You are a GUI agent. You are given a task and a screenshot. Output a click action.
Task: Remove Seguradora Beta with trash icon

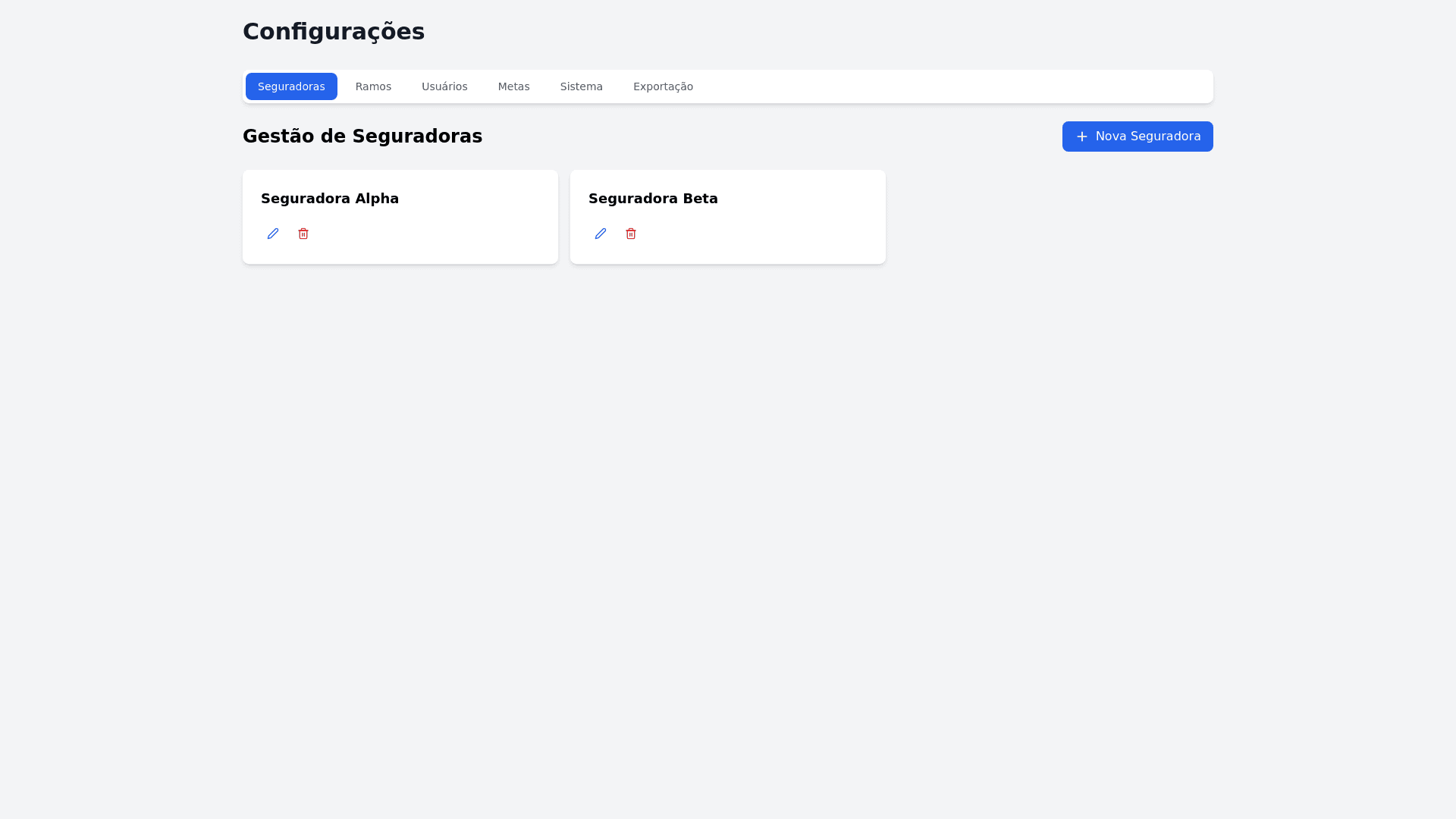pos(631,234)
